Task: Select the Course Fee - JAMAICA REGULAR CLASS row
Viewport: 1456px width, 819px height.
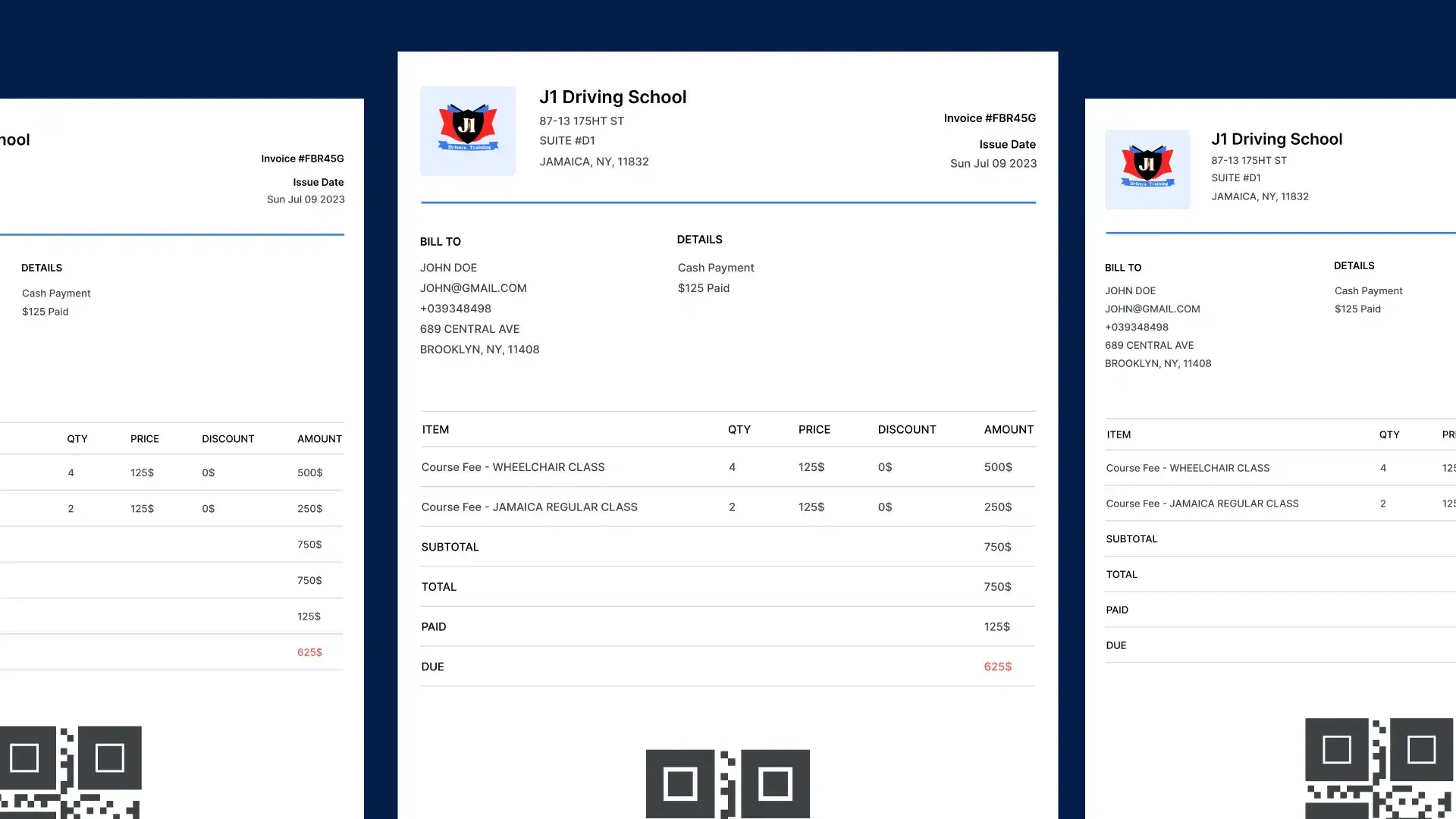Action: [x=529, y=507]
